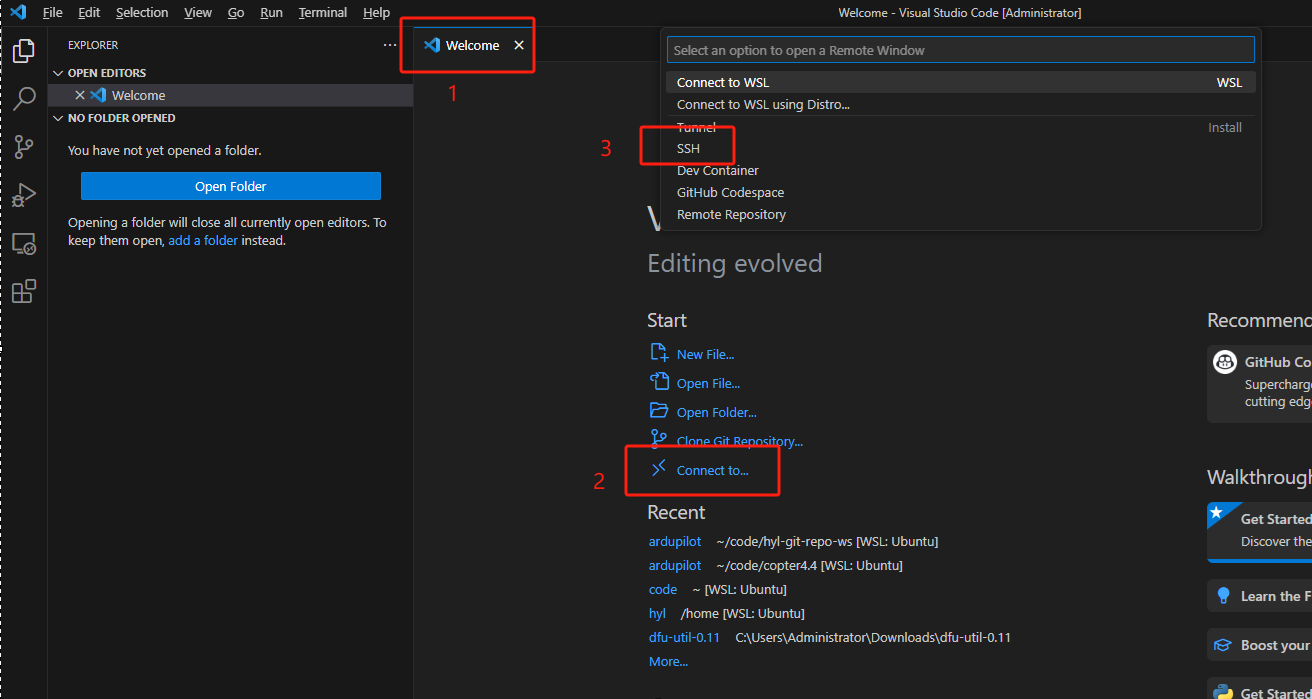This screenshot has height=699, width=1312.
Task: Collapse the Open Editors section
Action: pos(58,73)
